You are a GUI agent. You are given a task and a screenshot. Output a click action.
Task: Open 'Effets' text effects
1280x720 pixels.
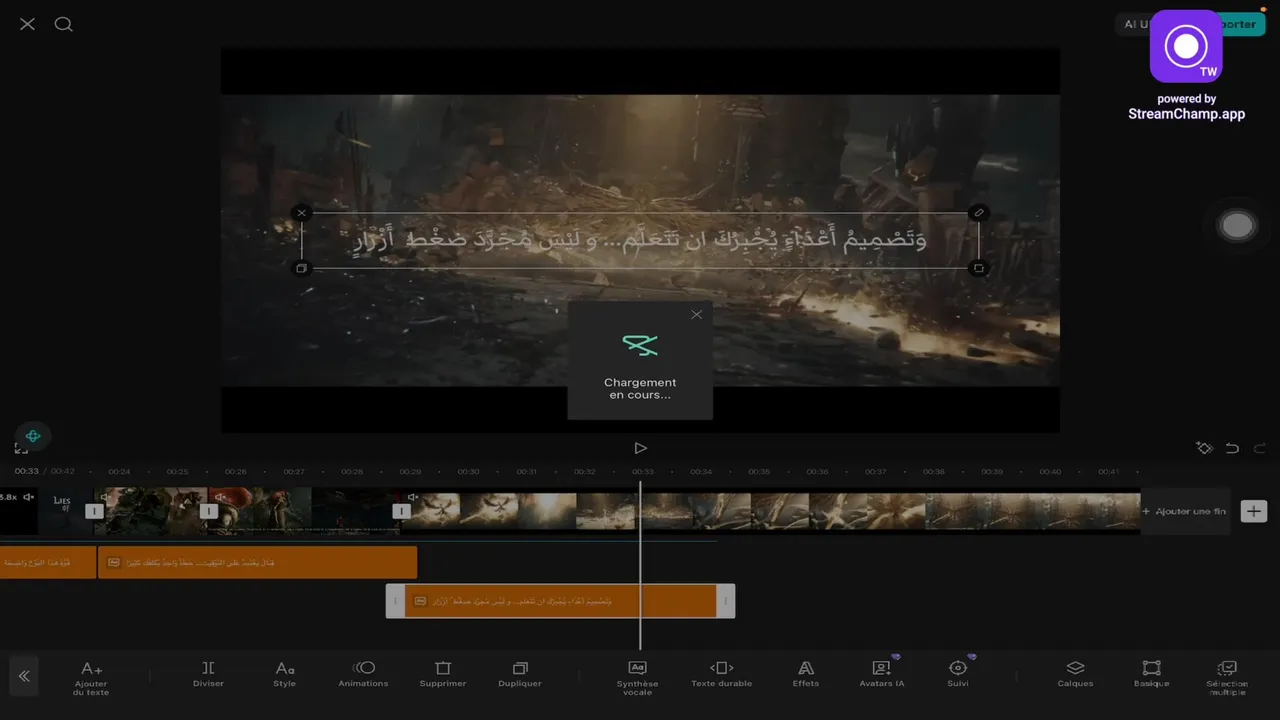[x=806, y=675]
